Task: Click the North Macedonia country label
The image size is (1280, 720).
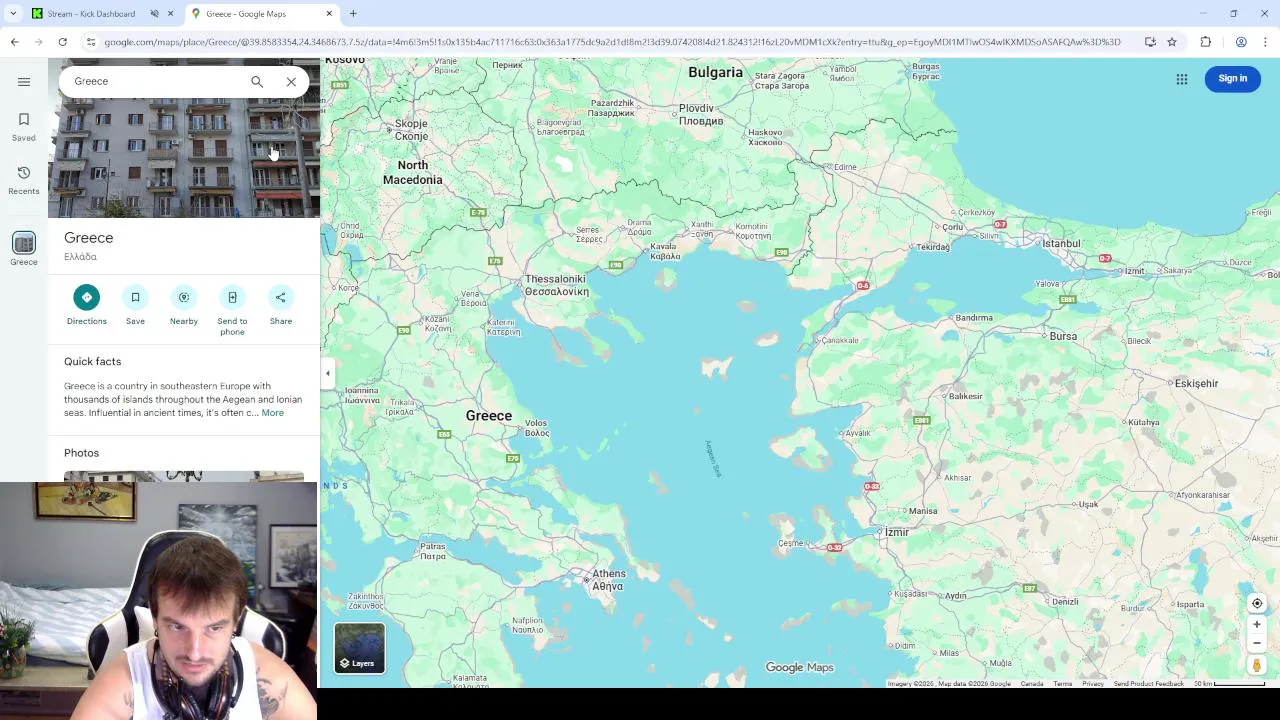Action: 412,172
